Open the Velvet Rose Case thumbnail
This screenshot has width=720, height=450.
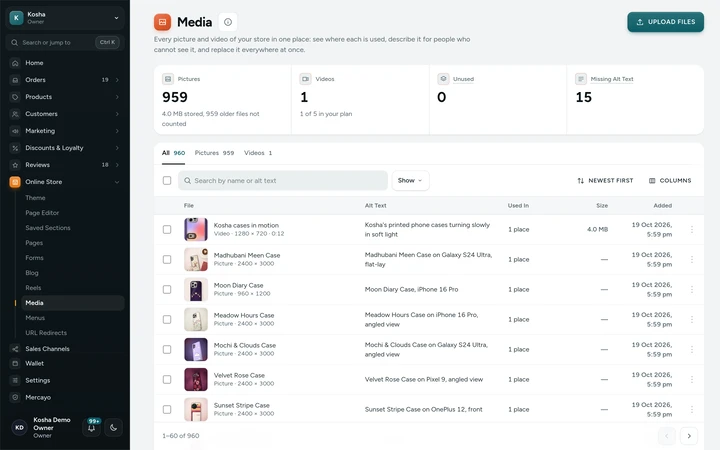(x=196, y=379)
